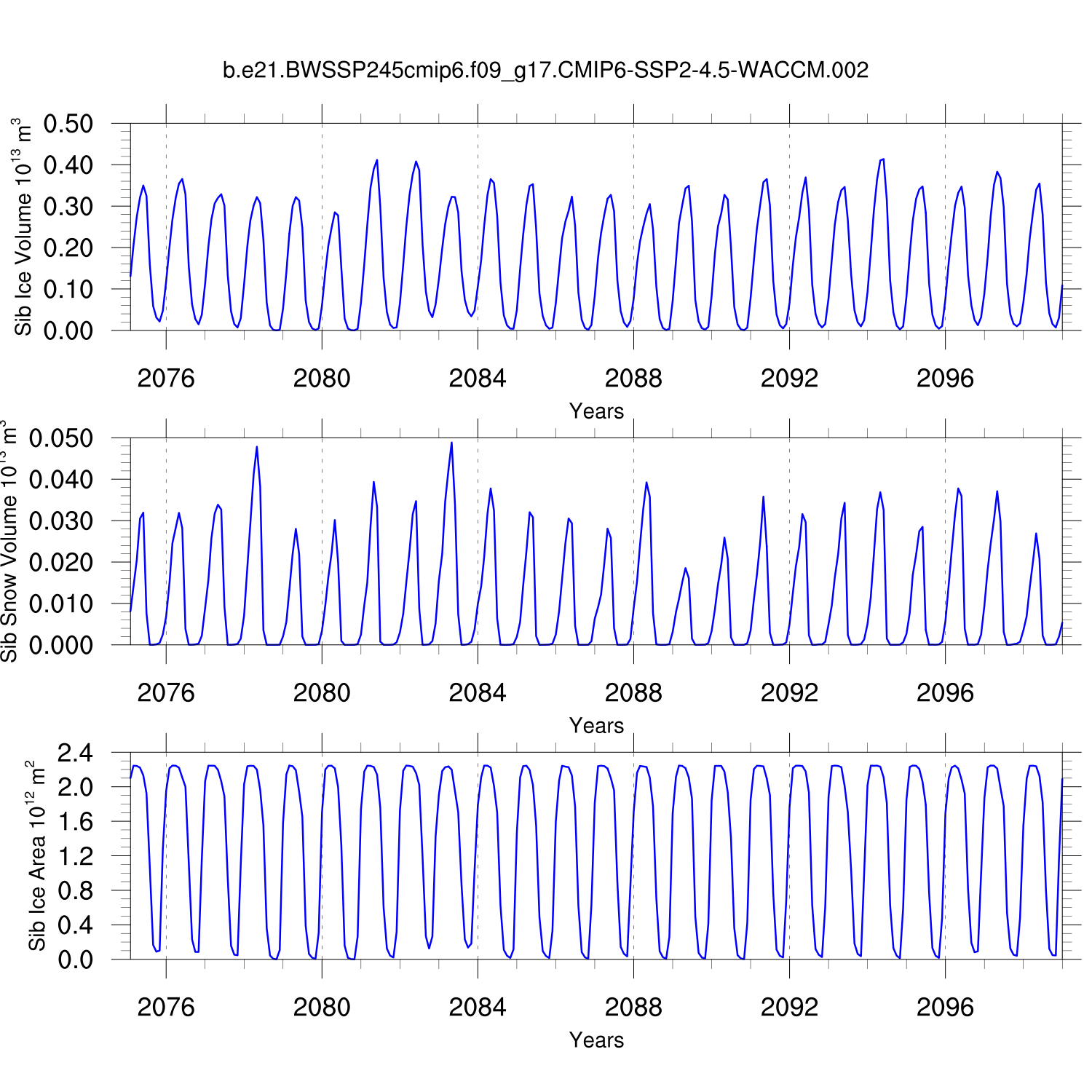Click the plot title b.e21.BWSSP245cmip6 text
Image resolution: width=1092 pixels, height=1092 pixels.
[x=545, y=71]
